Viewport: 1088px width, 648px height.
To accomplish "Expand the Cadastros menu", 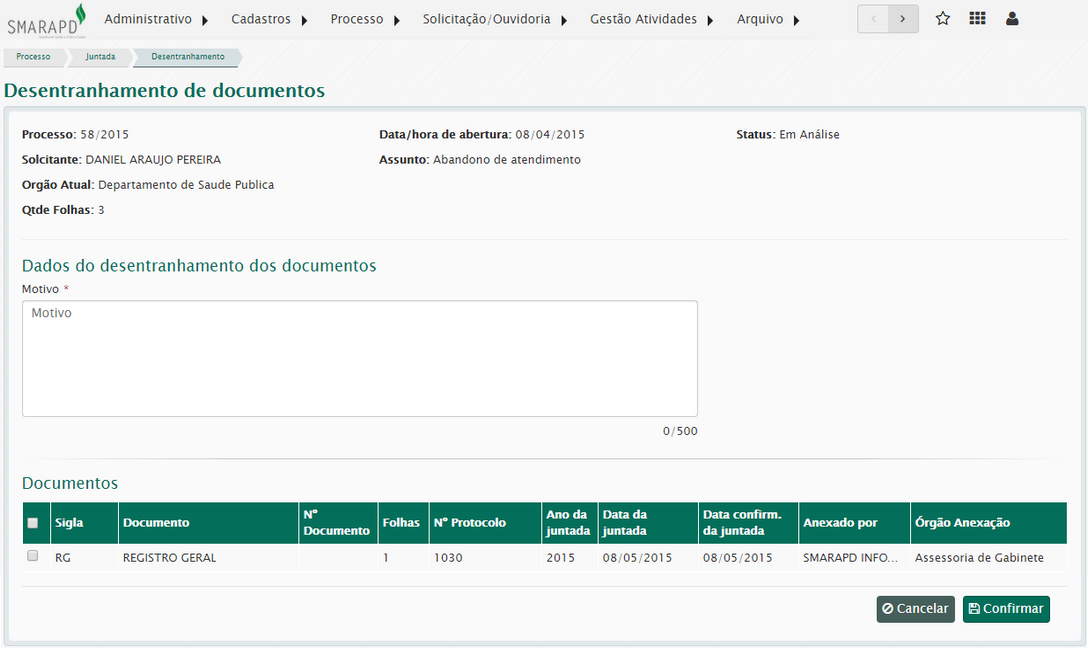I will [269, 20].
